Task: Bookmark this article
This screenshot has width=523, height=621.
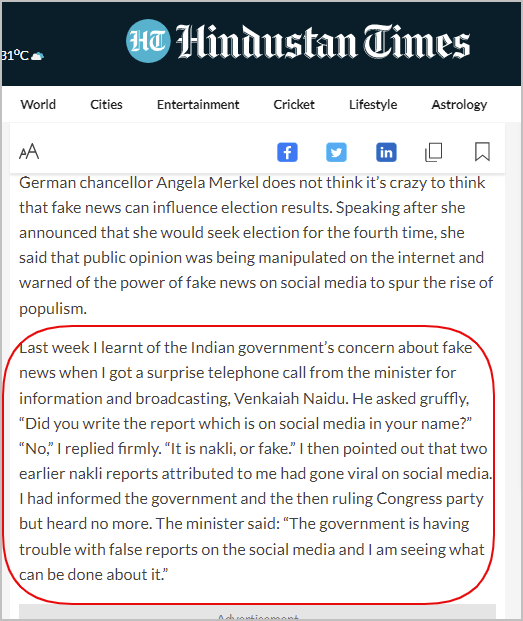Action: point(482,152)
